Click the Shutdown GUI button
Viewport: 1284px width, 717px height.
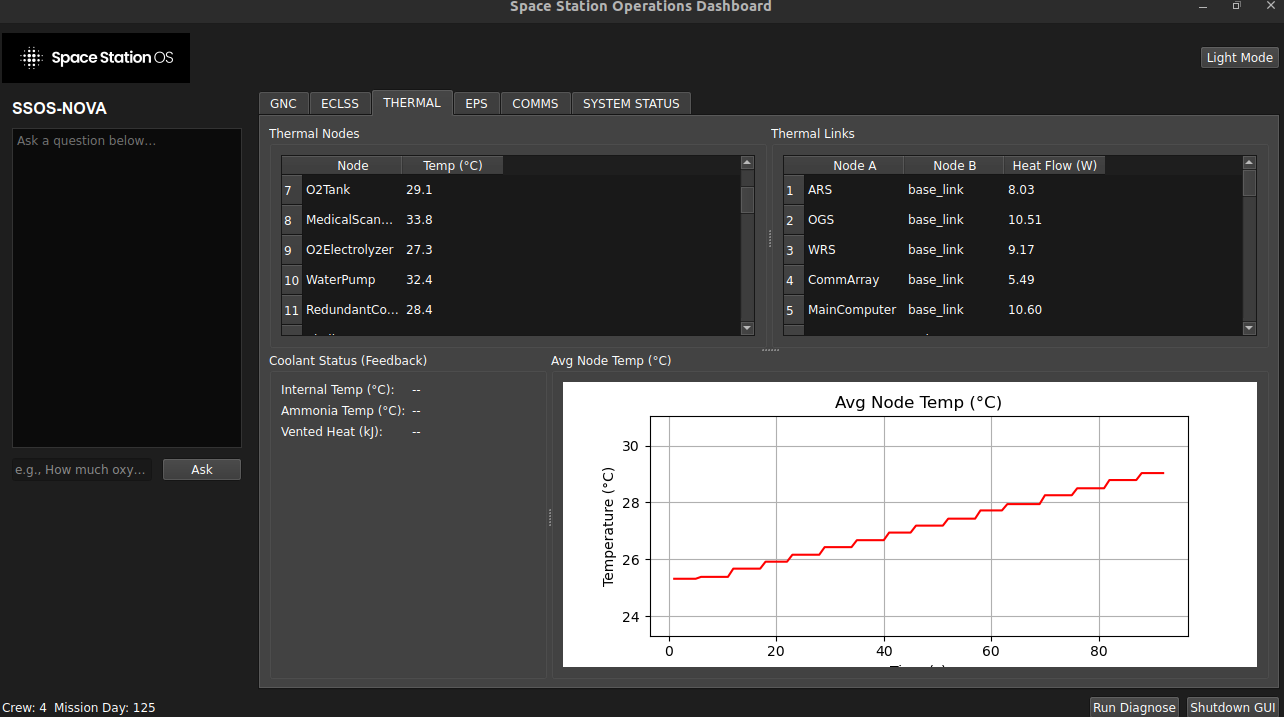(1232, 706)
